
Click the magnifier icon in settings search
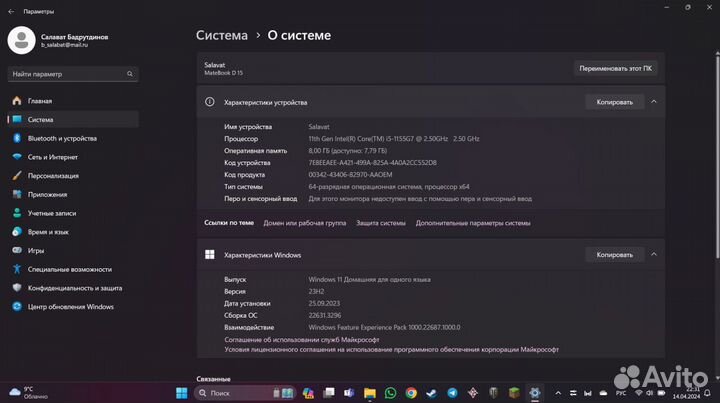click(130, 74)
